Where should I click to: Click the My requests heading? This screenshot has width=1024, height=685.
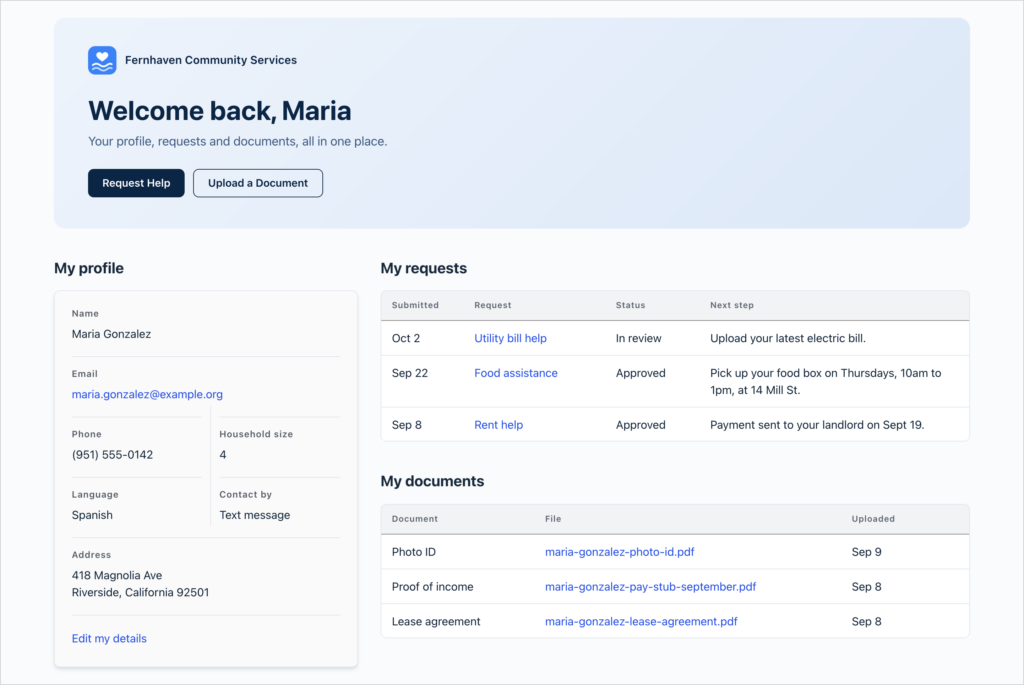coord(423,268)
